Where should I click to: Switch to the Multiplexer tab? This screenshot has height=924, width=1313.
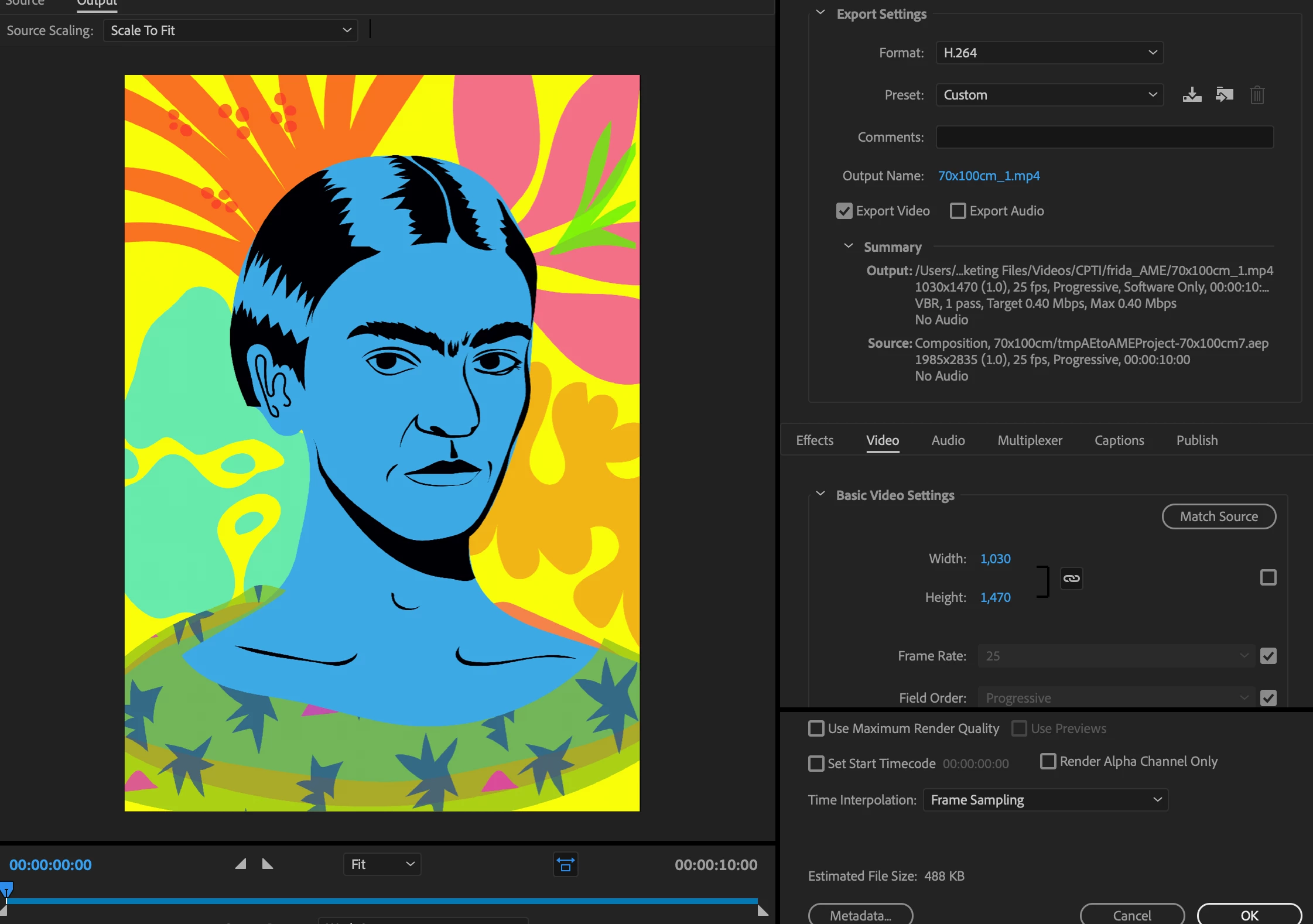pos(1030,440)
